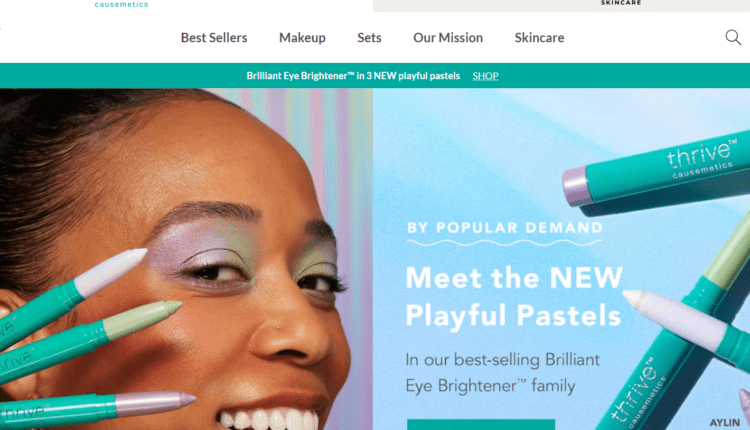Click the best-selling Brilliant Eye Brightener family text
750x430 pixels.
tap(502, 373)
